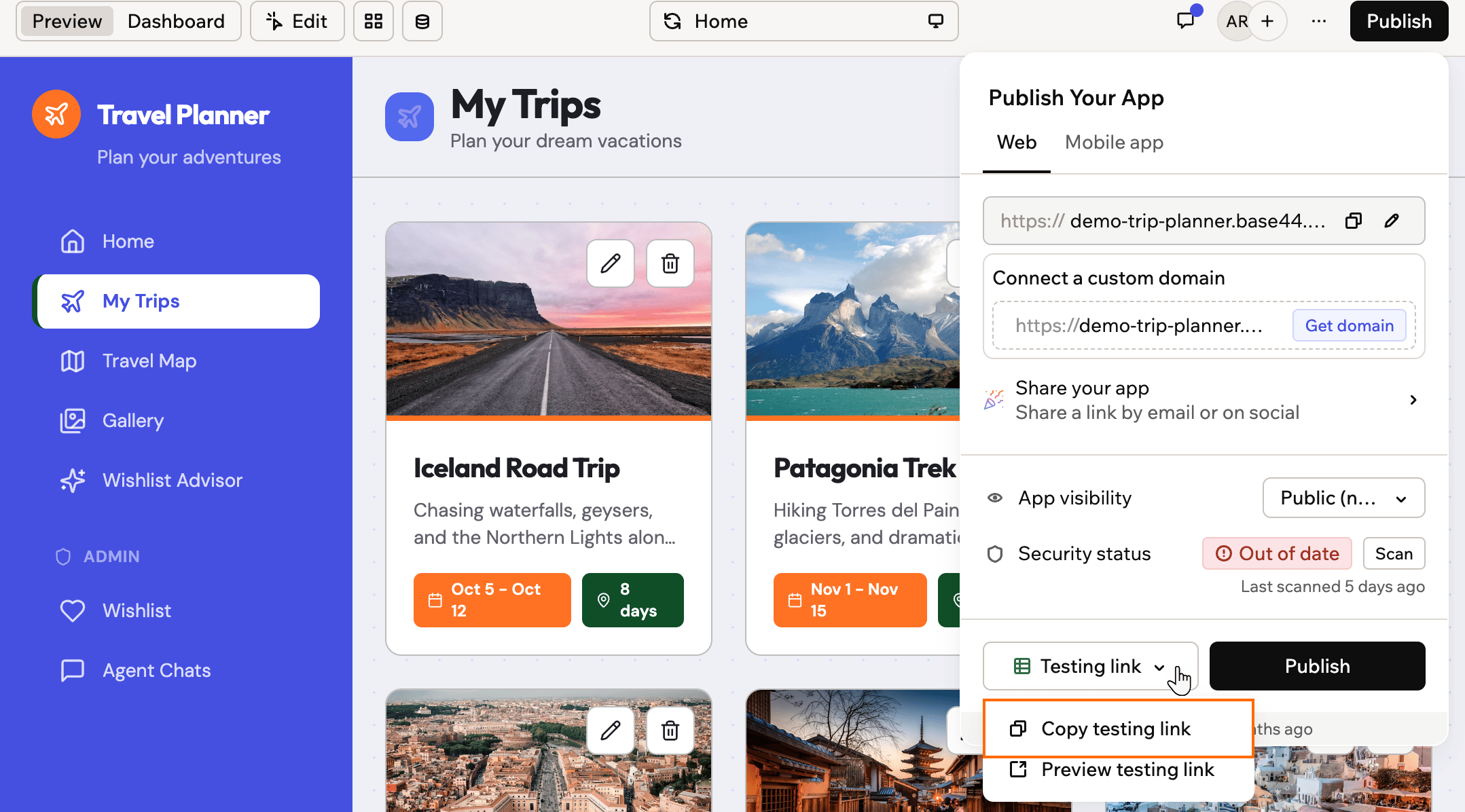
Task: Open Home in the sidebar
Action: [x=176, y=241]
